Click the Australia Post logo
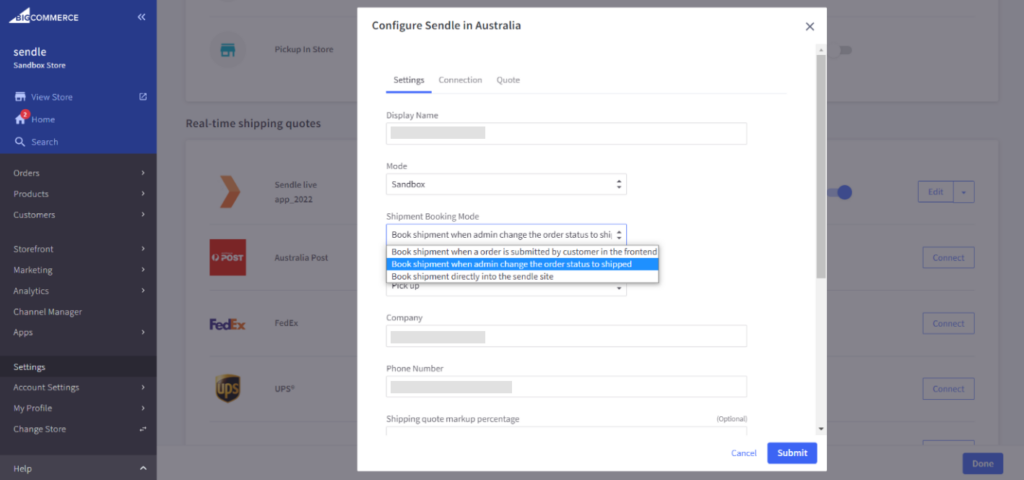This screenshot has height=480, width=1024. coord(227,257)
